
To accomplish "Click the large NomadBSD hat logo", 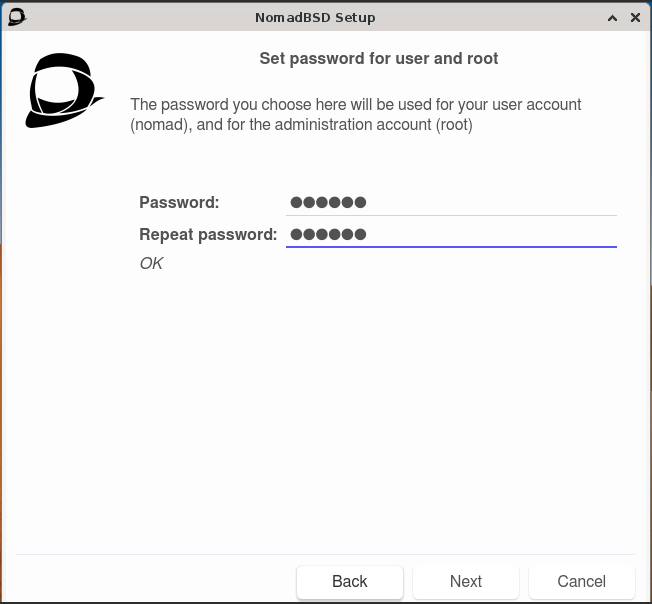I will pyautogui.click(x=64, y=90).
